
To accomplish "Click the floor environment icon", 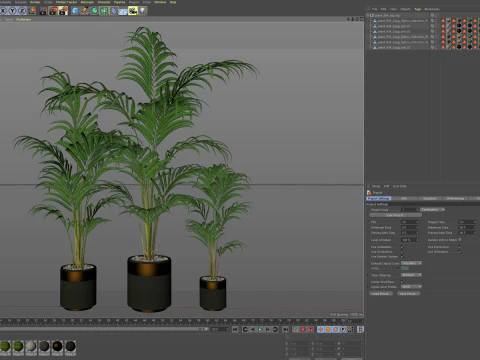I will point(123,11).
